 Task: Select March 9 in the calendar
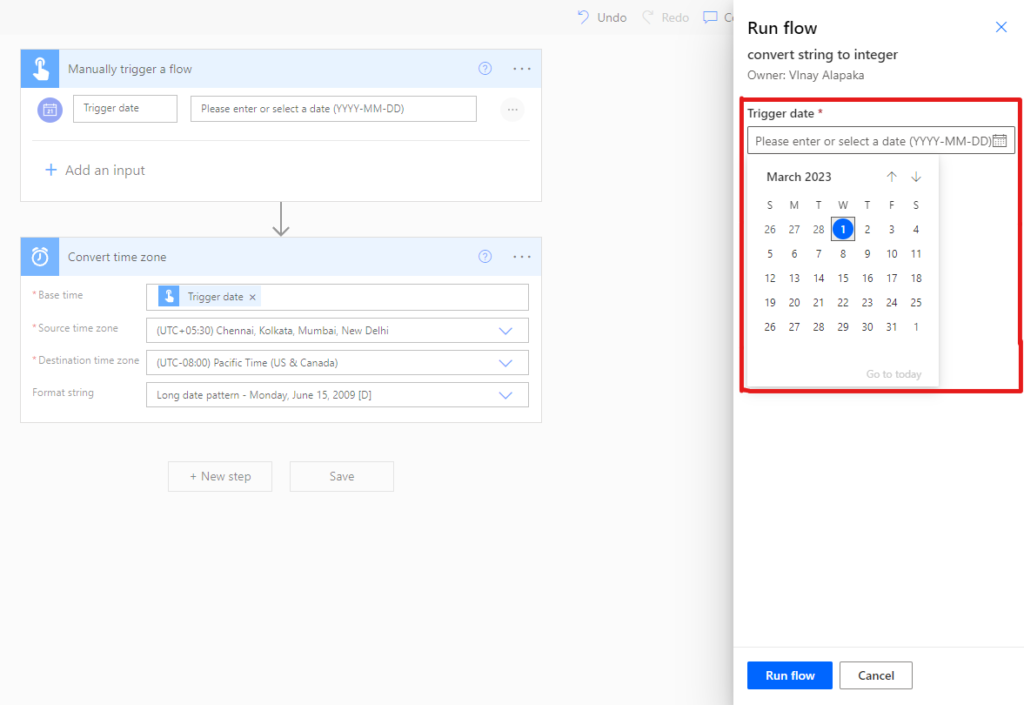[x=867, y=254]
